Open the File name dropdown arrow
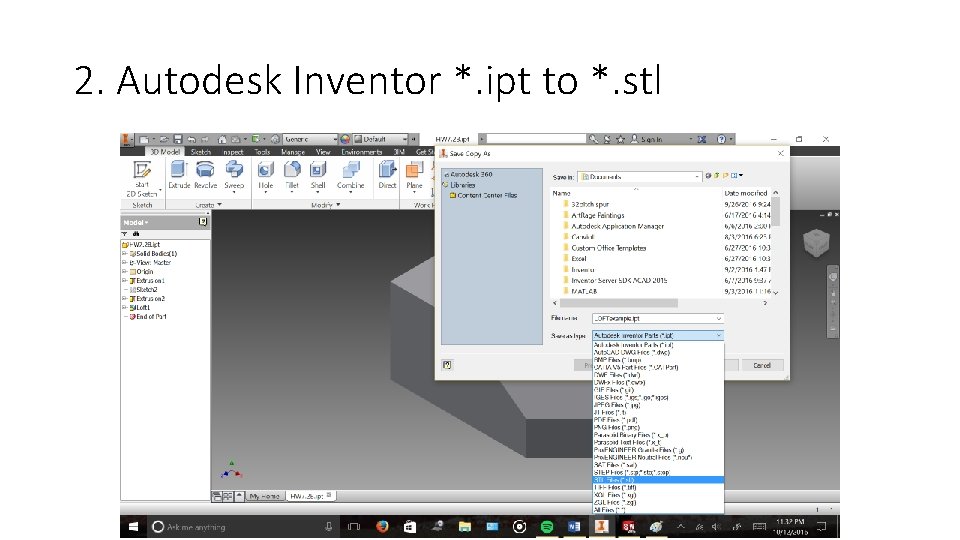 point(718,318)
